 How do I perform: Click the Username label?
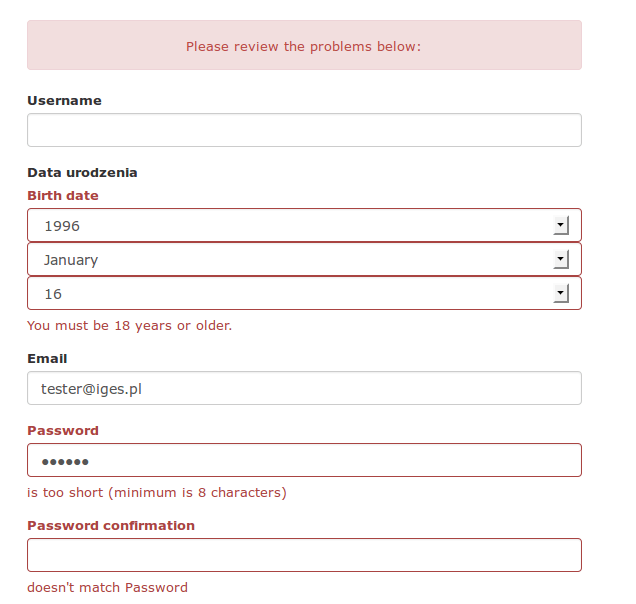pos(64,101)
